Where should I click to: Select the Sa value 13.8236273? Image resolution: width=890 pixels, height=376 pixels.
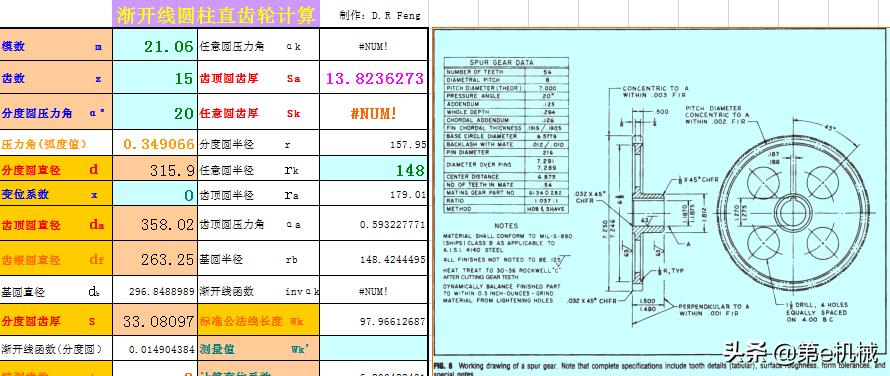point(373,78)
